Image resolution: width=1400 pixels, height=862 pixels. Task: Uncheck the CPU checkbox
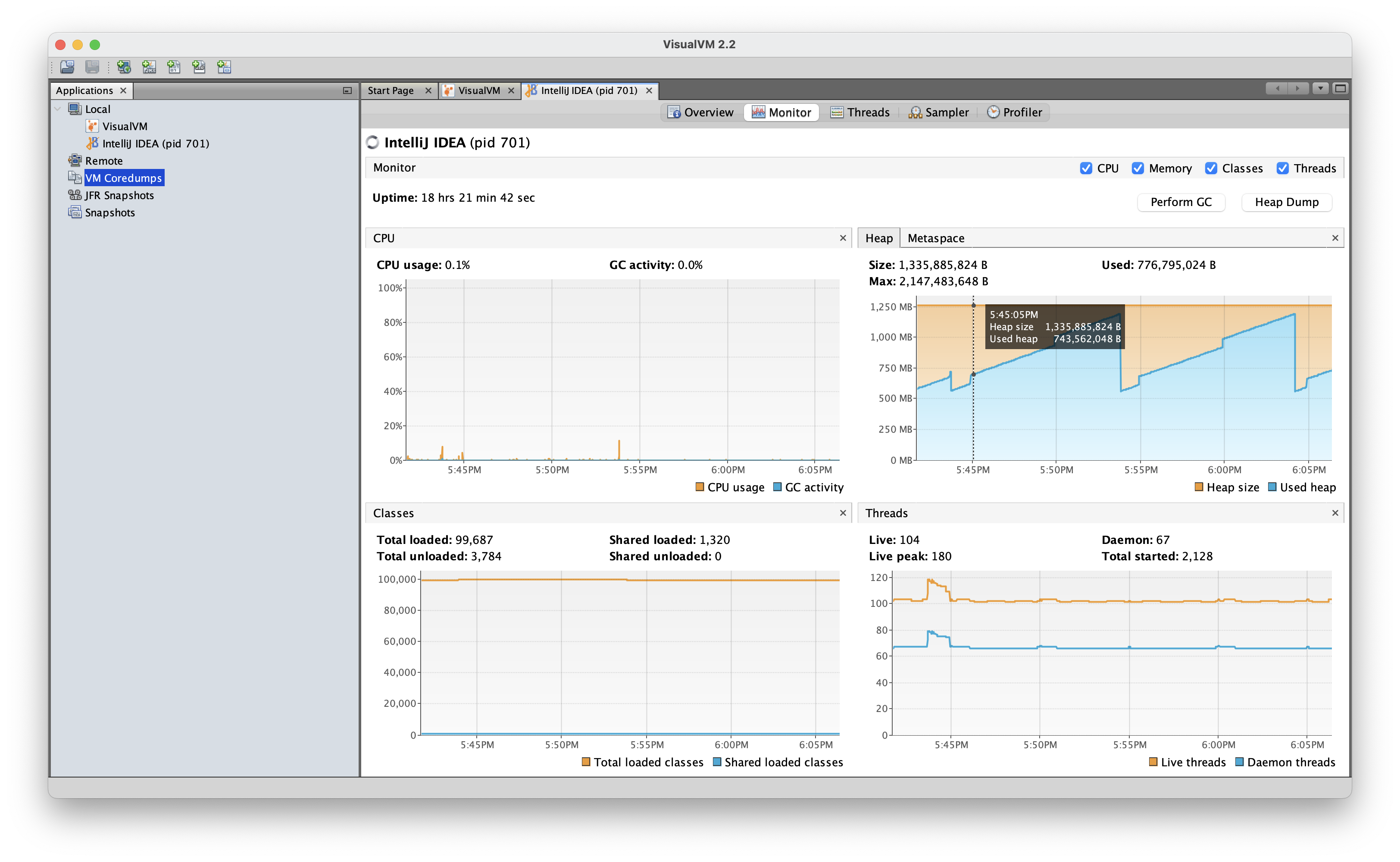[1086, 168]
